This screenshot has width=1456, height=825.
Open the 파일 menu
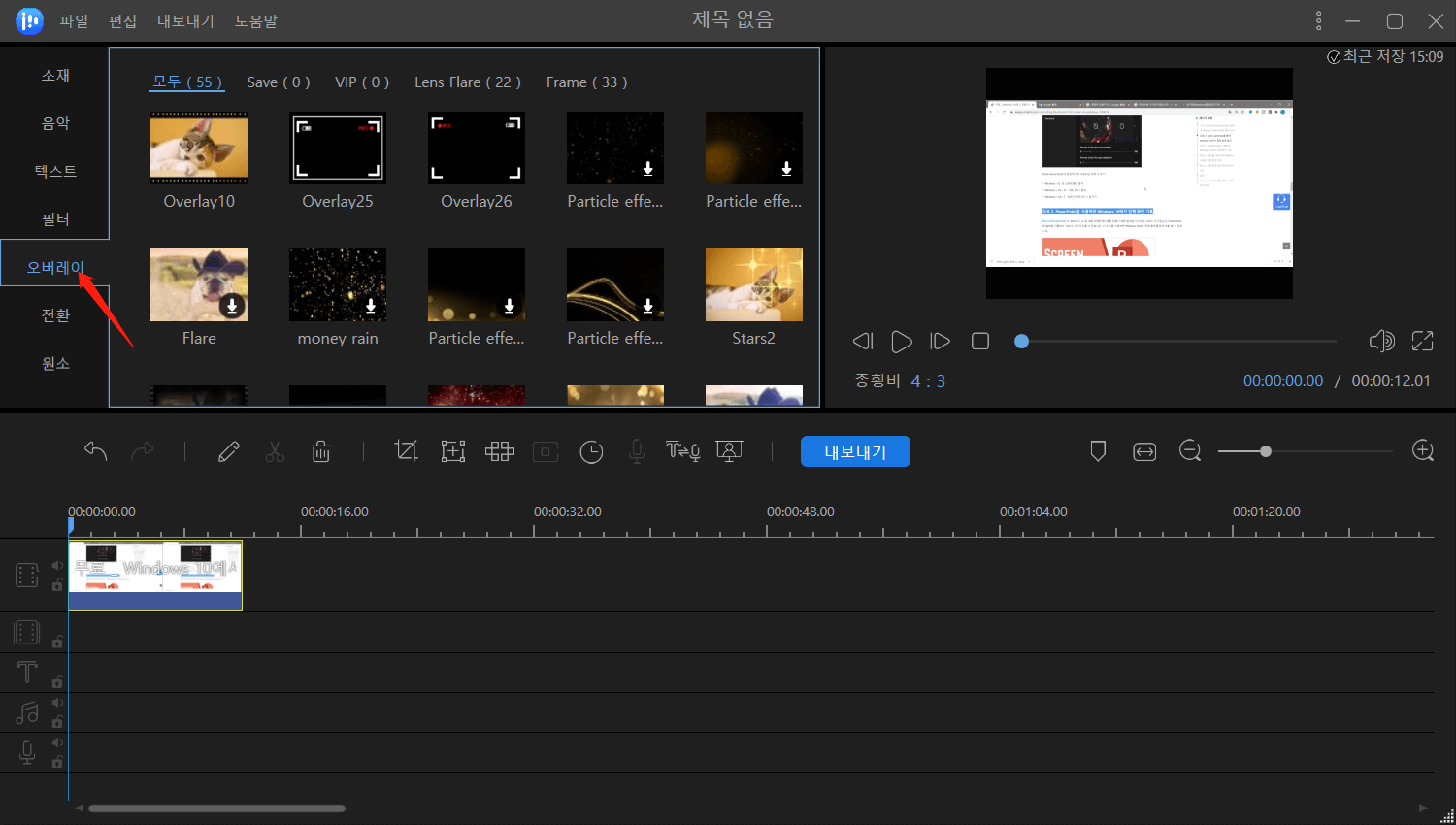pos(74,20)
